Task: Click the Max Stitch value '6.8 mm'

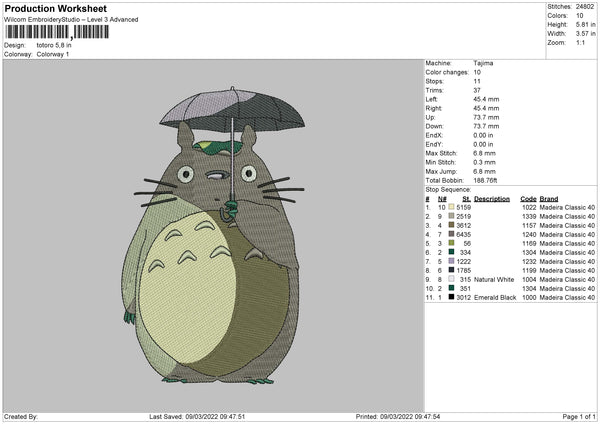Action: pos(484,153)
